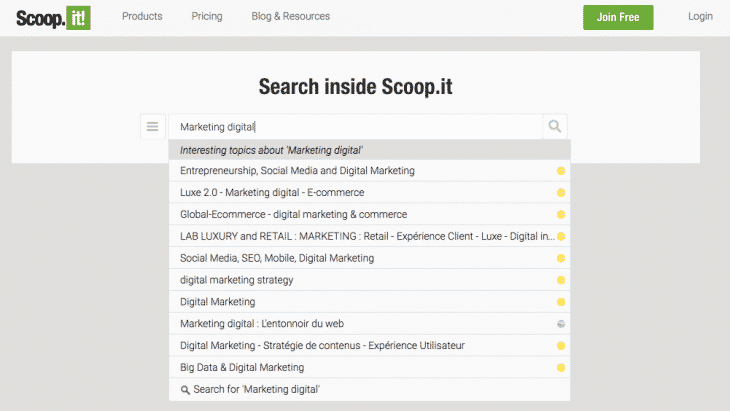Choose 'Global-Ecommerce - digital marketing & commerce' suggestion
Screen dimensions: 730x411
[293, 214]
